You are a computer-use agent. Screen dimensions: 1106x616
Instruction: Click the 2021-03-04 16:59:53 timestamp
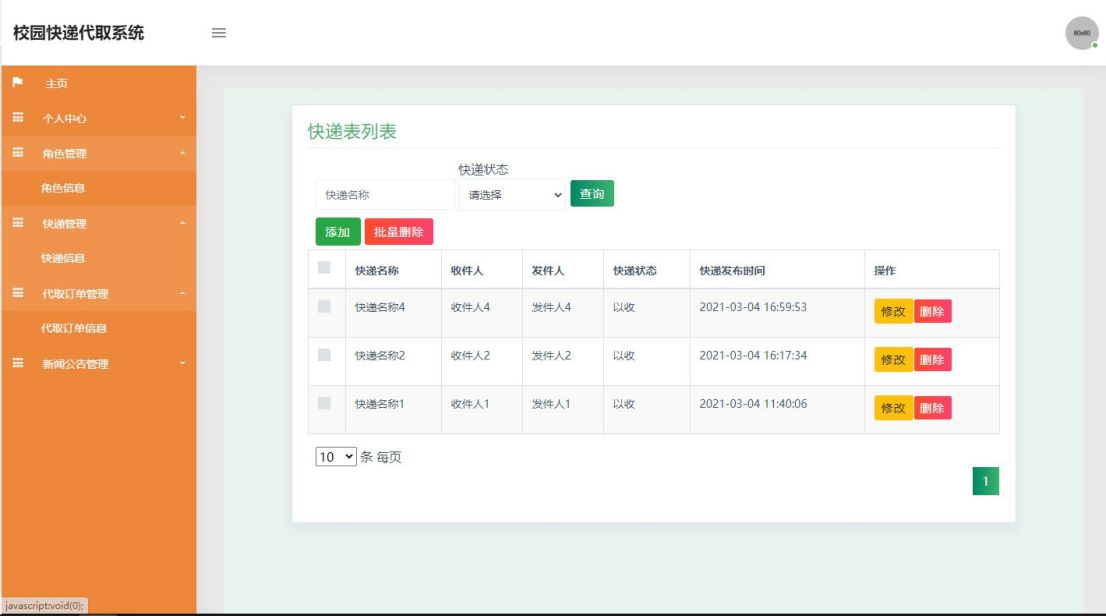point(753,307)
